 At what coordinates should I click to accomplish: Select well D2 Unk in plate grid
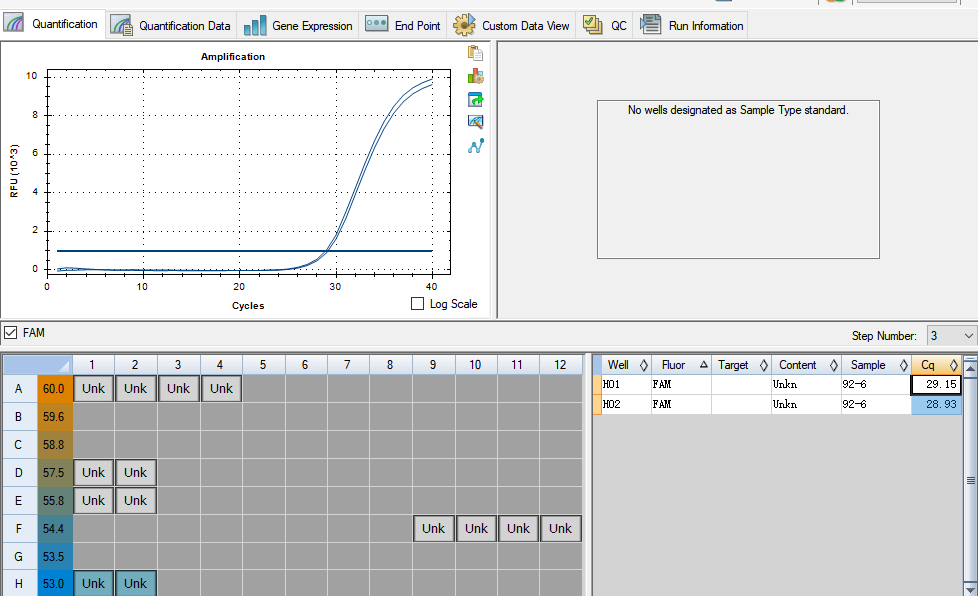click(x=135, y=473)
